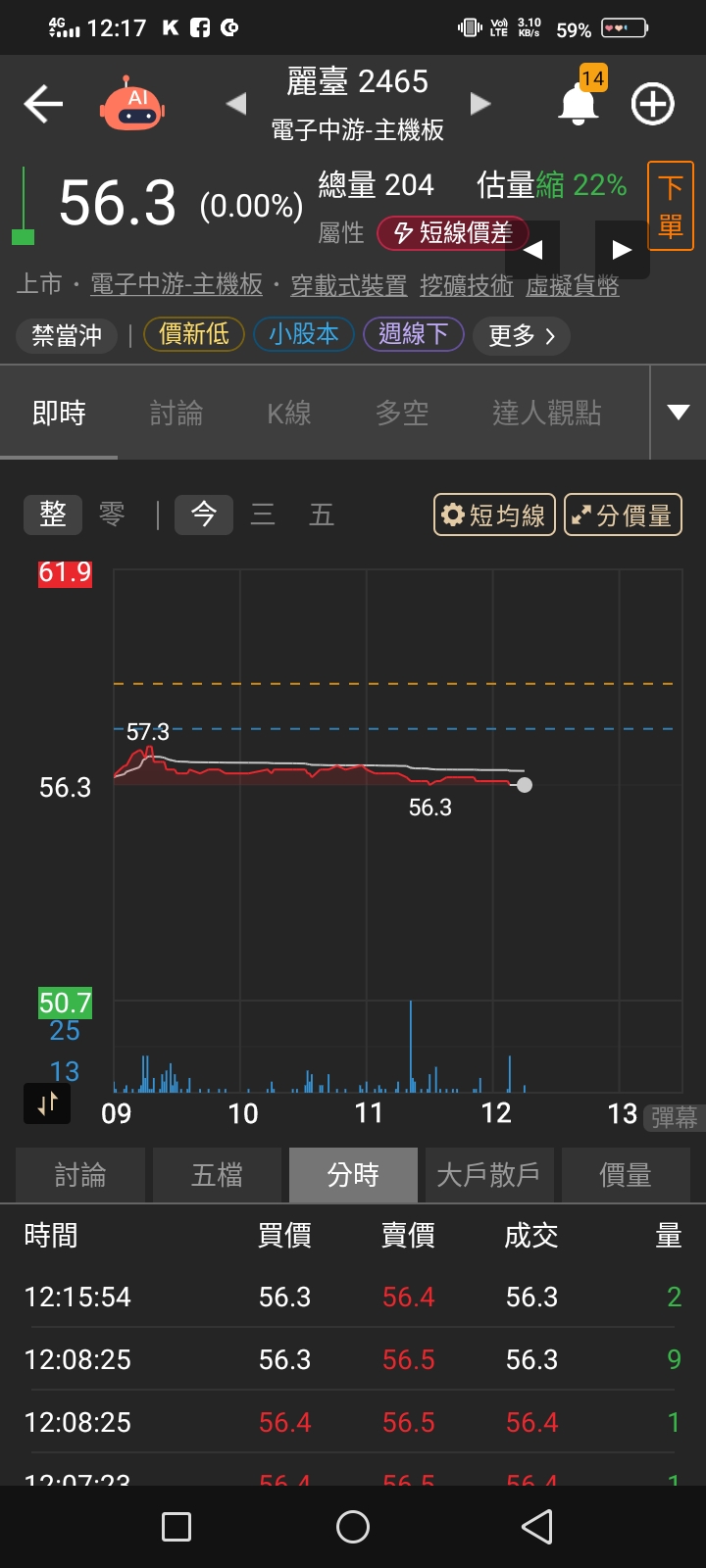
Task: Go to previous stock with left triangle
Action: click(235, 103)
